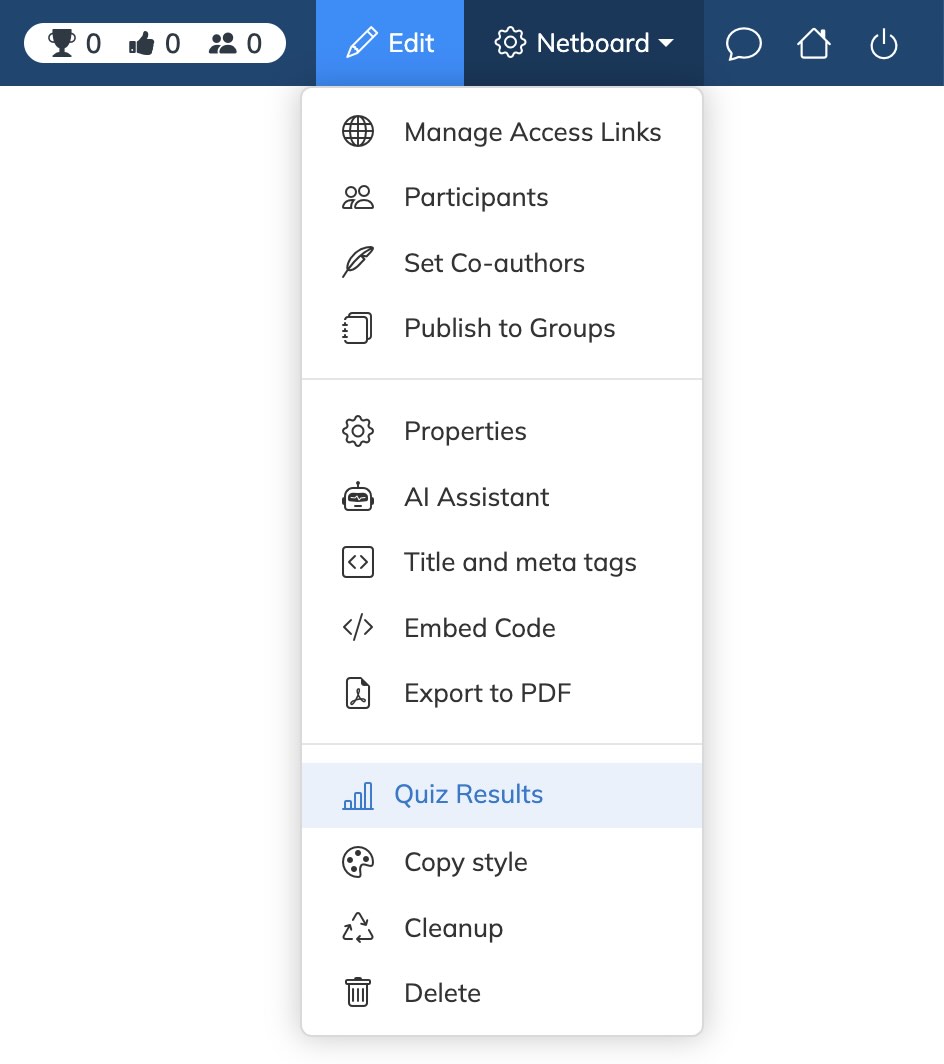Viewport: 944px width, 1064px height.
Task: Select Cleanup menu entry
Action: pos(502,928)
